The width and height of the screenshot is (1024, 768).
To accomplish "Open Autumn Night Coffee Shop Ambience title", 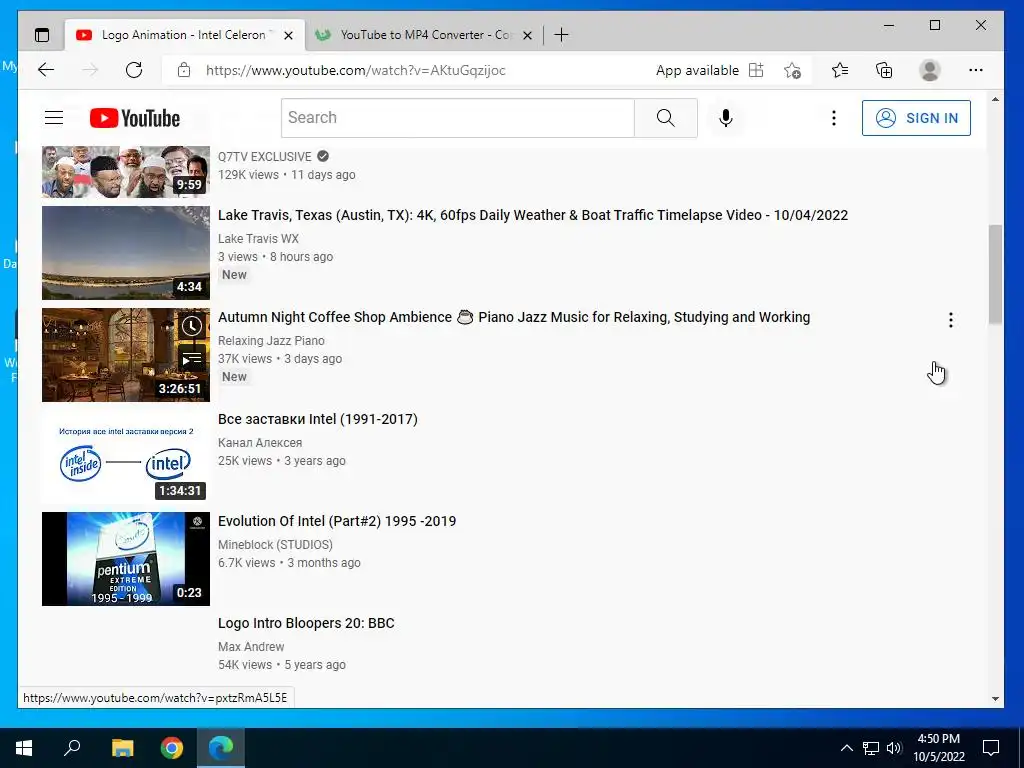I will tap(514, 317).
